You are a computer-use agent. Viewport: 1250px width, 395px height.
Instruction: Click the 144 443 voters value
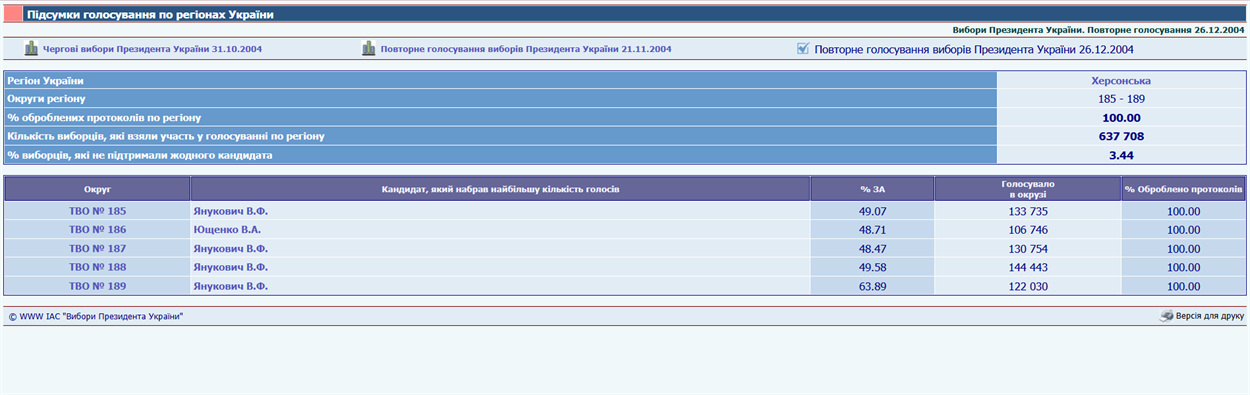coord(1028,268)
